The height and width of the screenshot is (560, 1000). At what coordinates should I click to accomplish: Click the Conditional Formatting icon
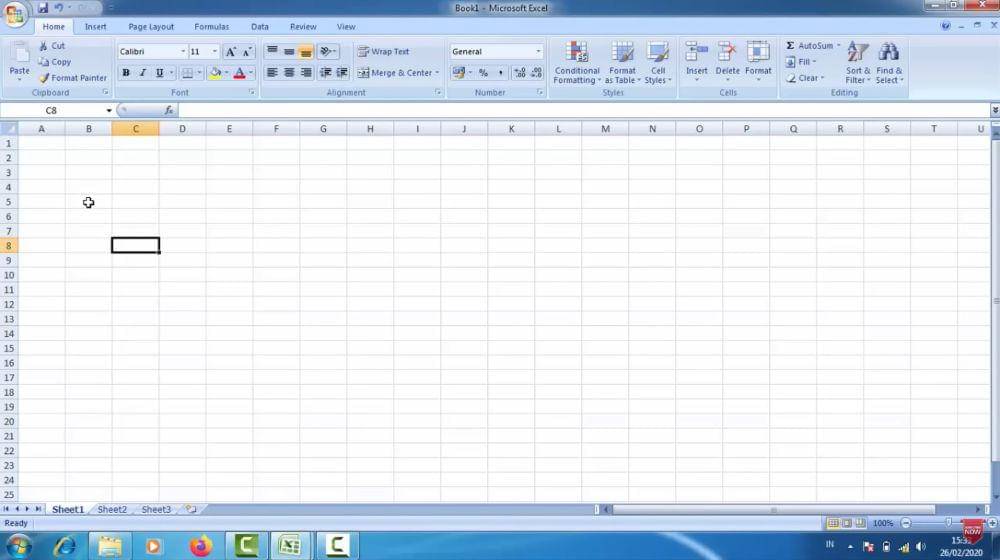point(577,53)
